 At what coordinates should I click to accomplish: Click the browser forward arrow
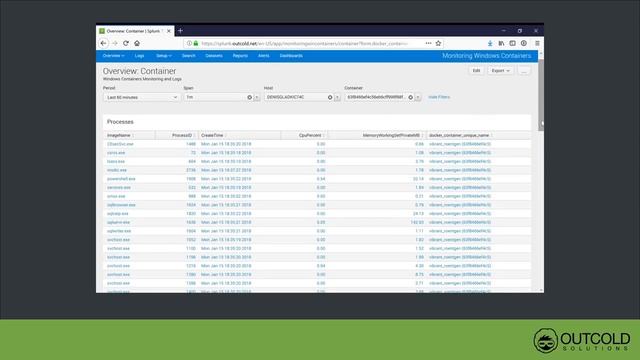point(115,43)
